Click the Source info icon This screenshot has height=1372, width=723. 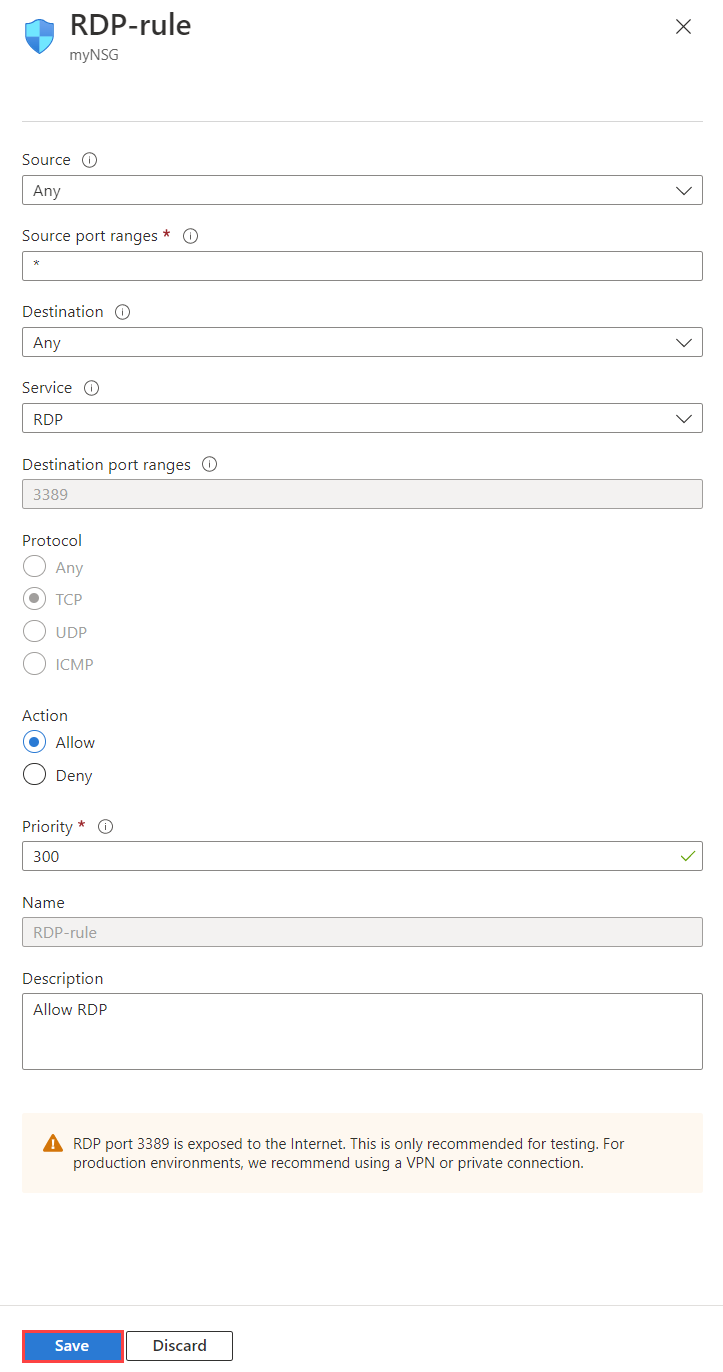88,159
